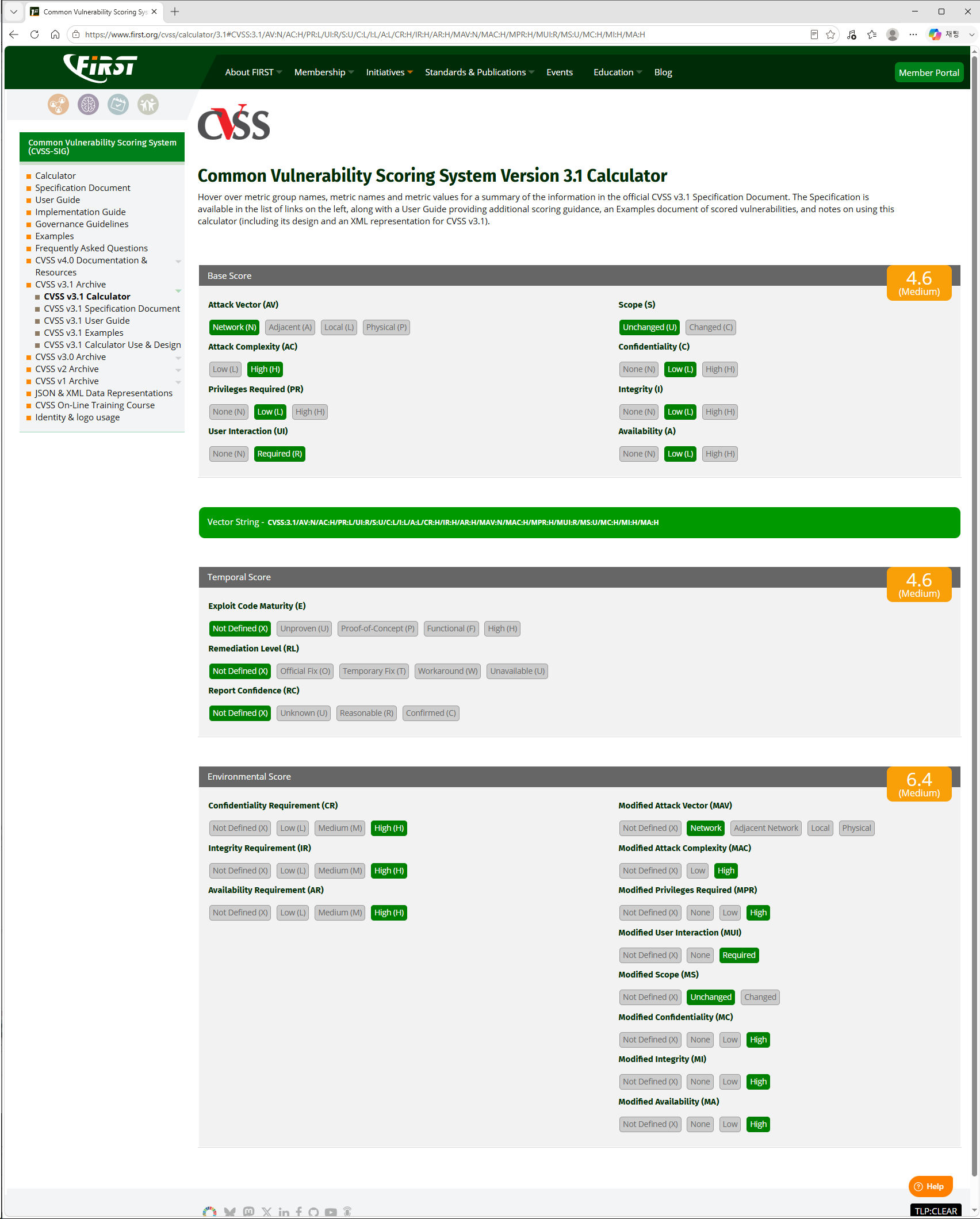Set Attack Complexity to Low (L)
Screen dimensions: 980x1219
(x=225, y=369)
